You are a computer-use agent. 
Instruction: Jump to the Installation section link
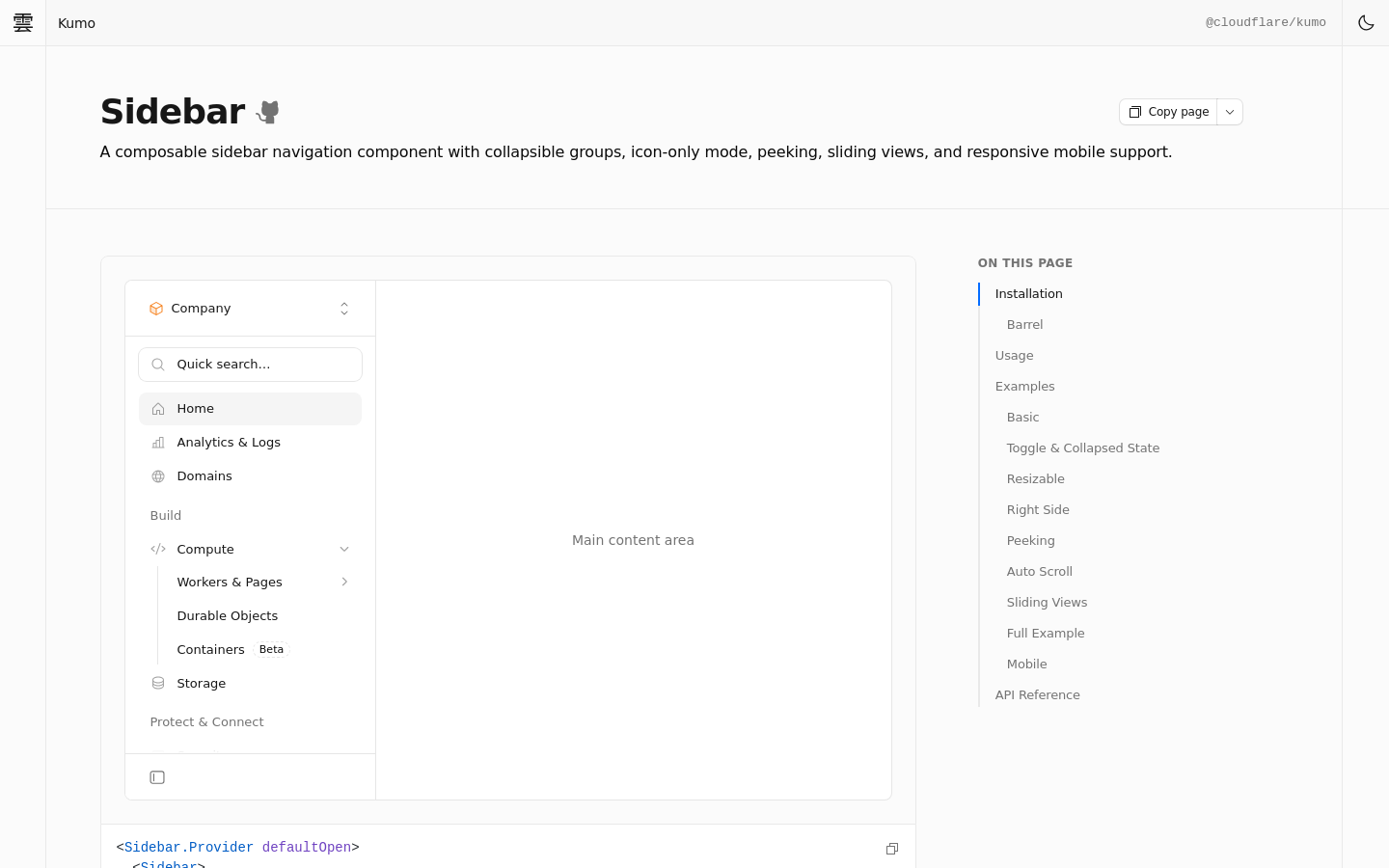click(1028, 293)
